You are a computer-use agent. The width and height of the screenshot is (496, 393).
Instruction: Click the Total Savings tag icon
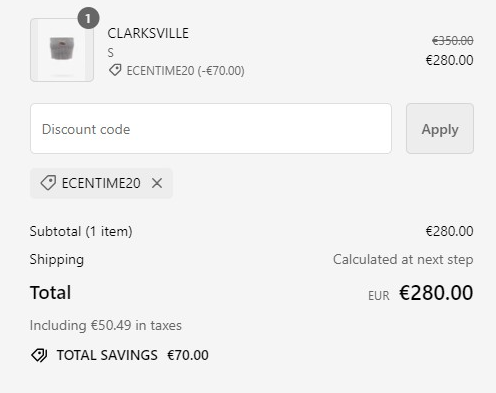pos(39,355)
